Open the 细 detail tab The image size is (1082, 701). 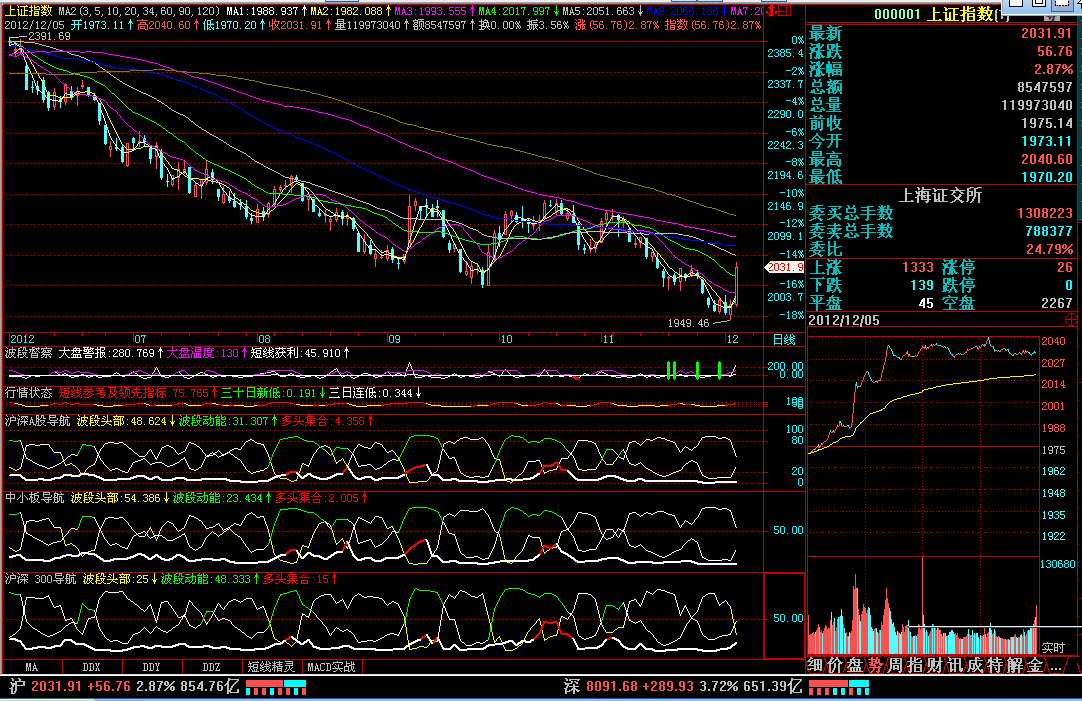click(x=816, y=665)
